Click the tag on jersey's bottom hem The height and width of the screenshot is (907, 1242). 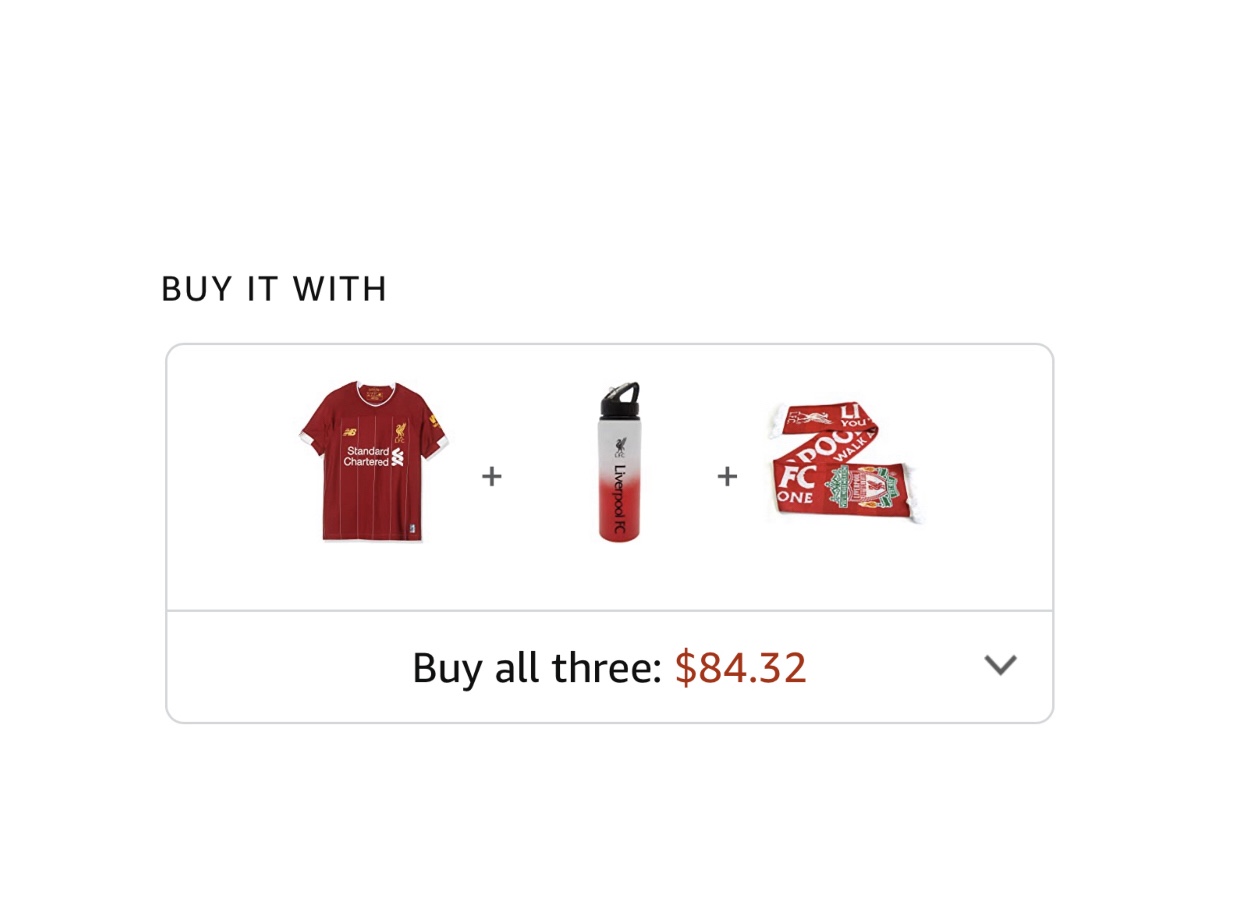coord(411,529)
